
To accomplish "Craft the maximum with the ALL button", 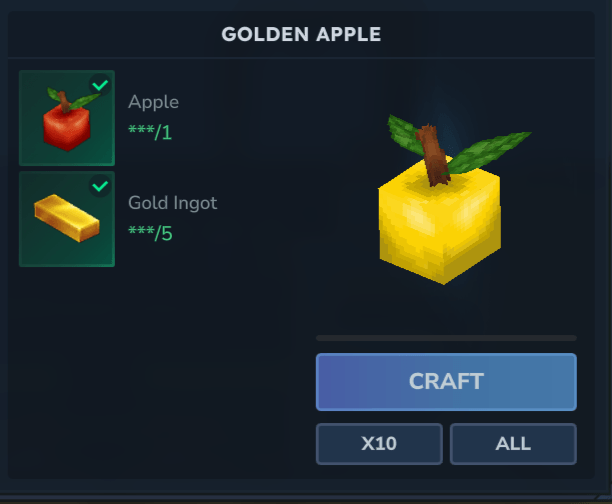I will 513,444.
